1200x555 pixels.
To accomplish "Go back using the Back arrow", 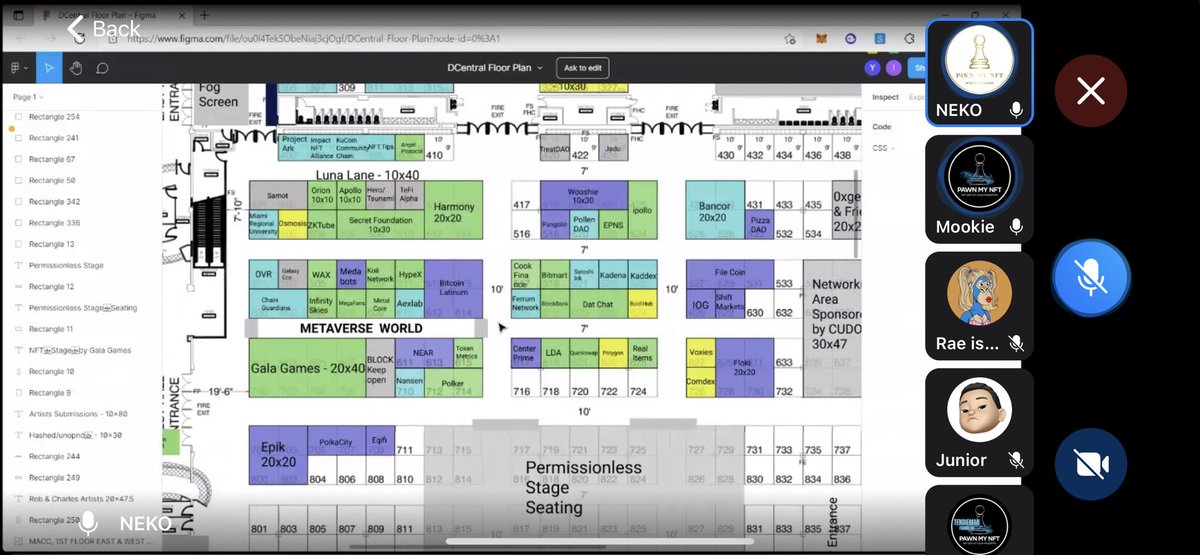I will [104, 29].
